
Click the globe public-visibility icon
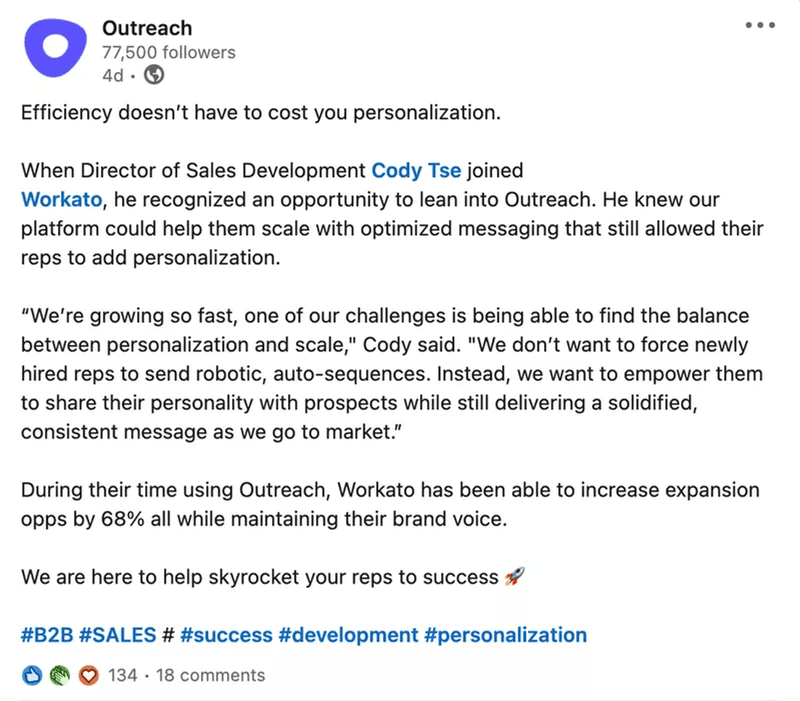coord(152,74)
